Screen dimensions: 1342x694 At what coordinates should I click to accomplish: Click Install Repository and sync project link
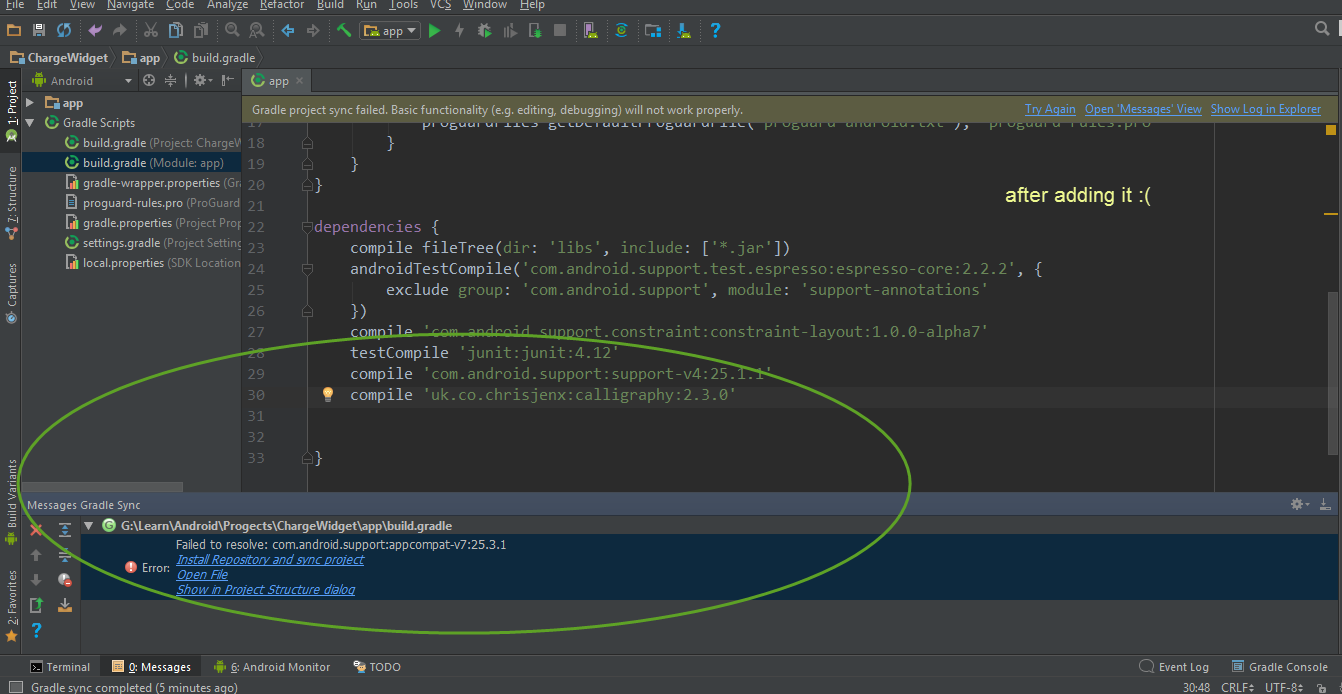[270, 560]
